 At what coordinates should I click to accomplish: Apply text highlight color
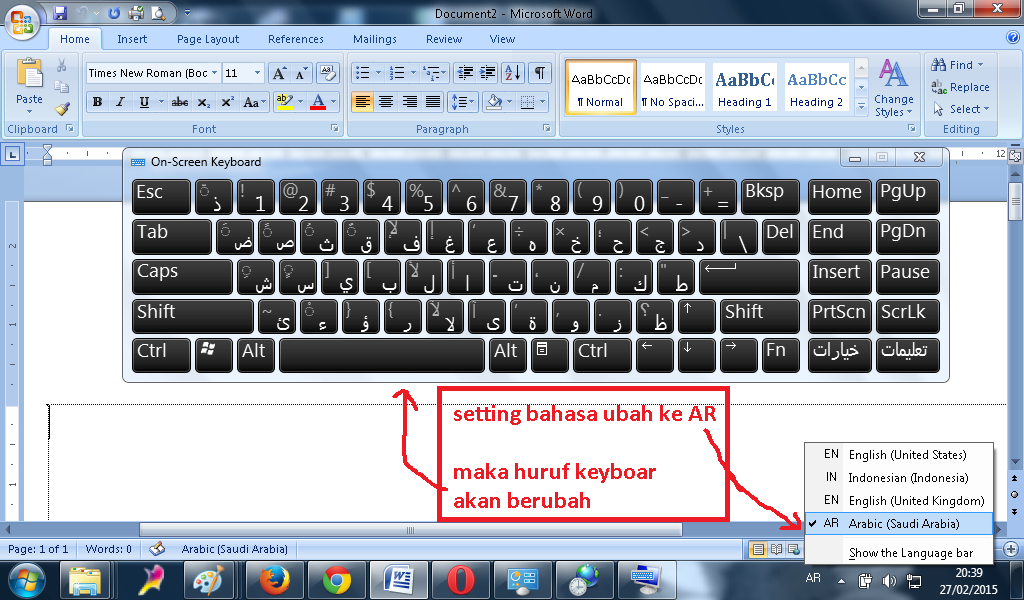point(284,102)
